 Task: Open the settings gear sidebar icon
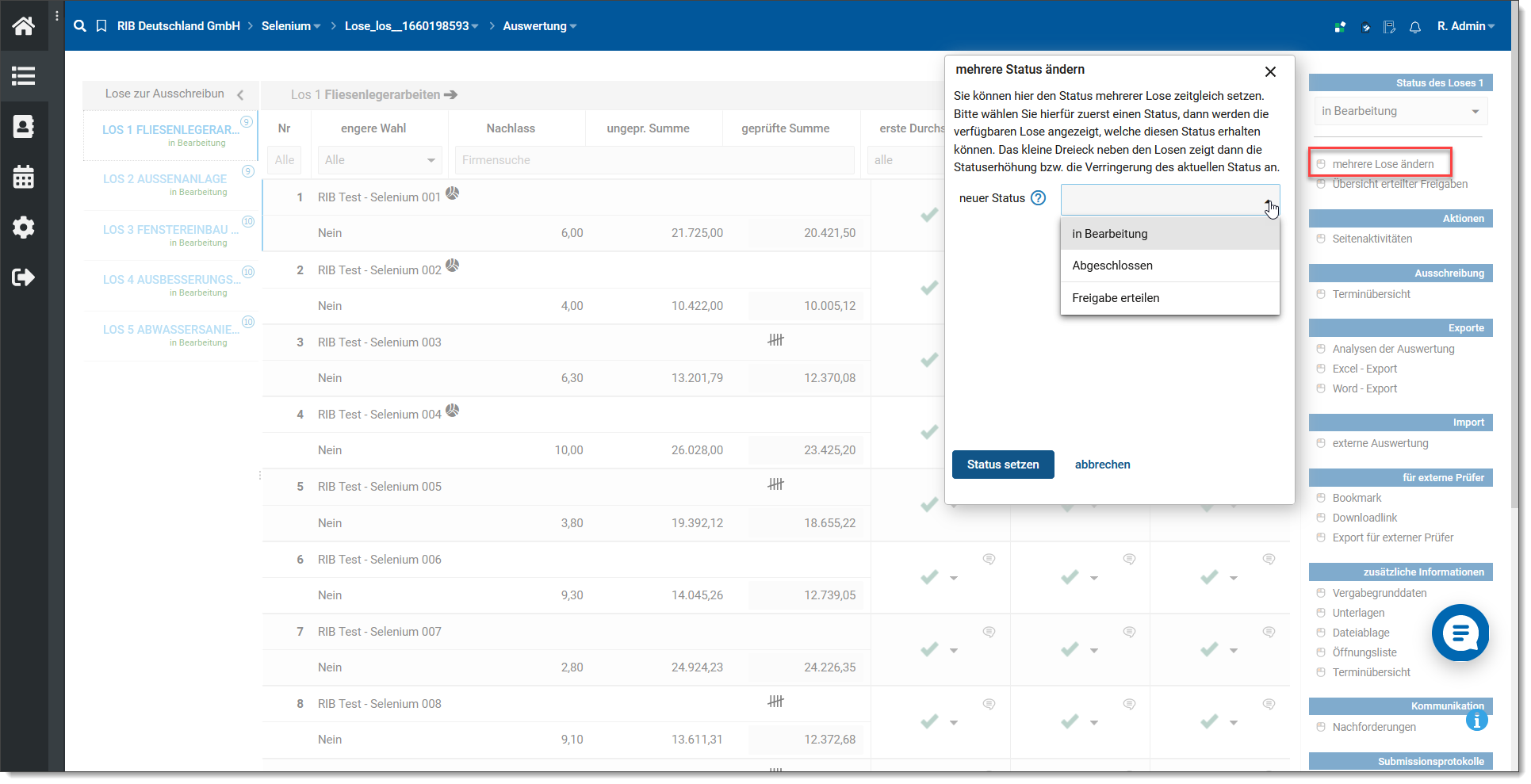(x=24, y=228)
